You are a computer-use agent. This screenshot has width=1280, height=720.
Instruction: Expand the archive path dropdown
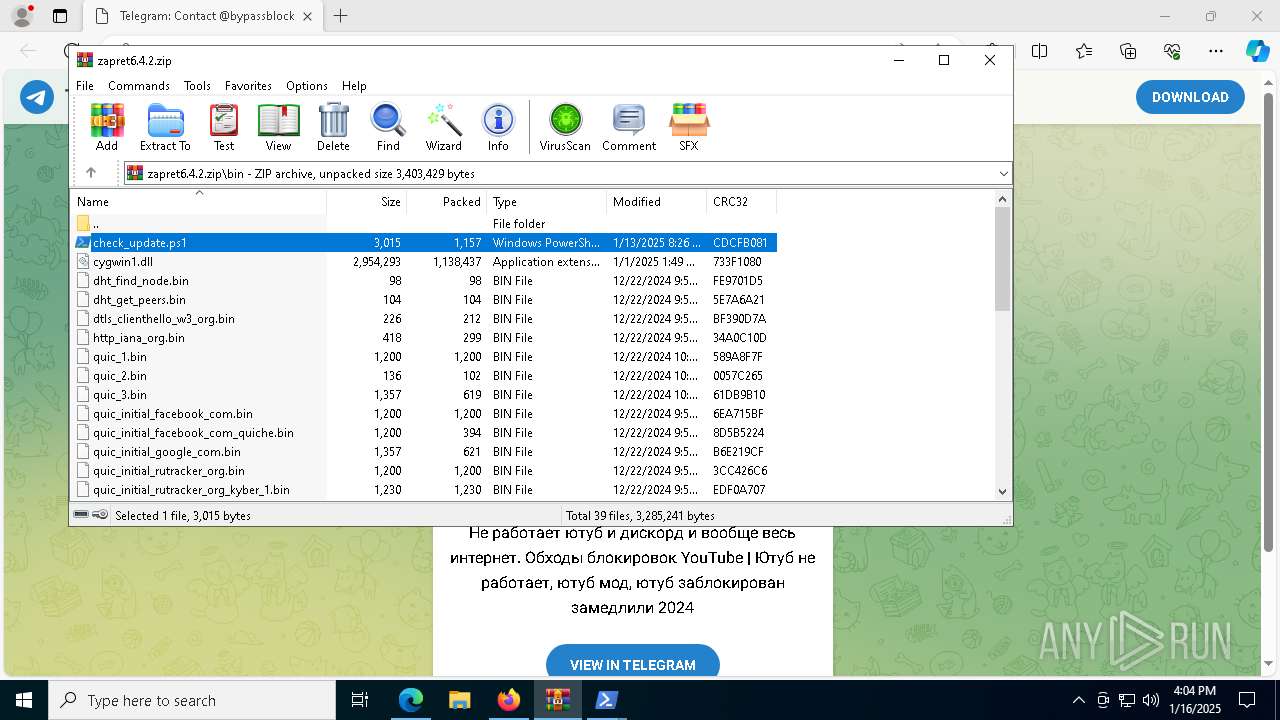click(x=1003, y=174)
